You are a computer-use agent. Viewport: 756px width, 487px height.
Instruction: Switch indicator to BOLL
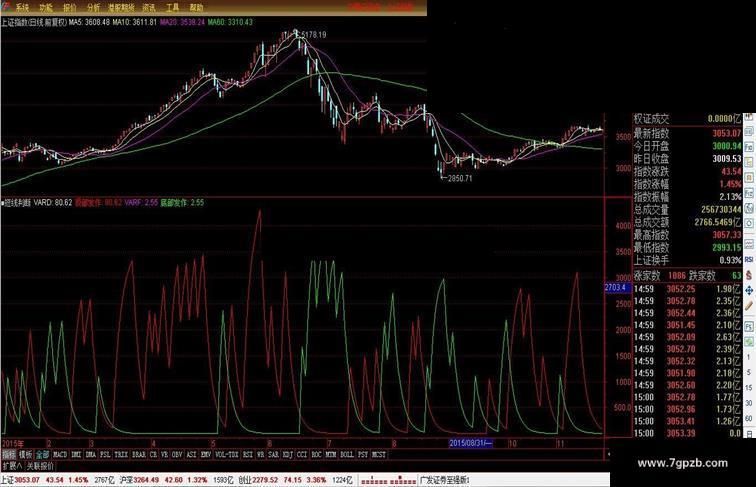[347, 454]
